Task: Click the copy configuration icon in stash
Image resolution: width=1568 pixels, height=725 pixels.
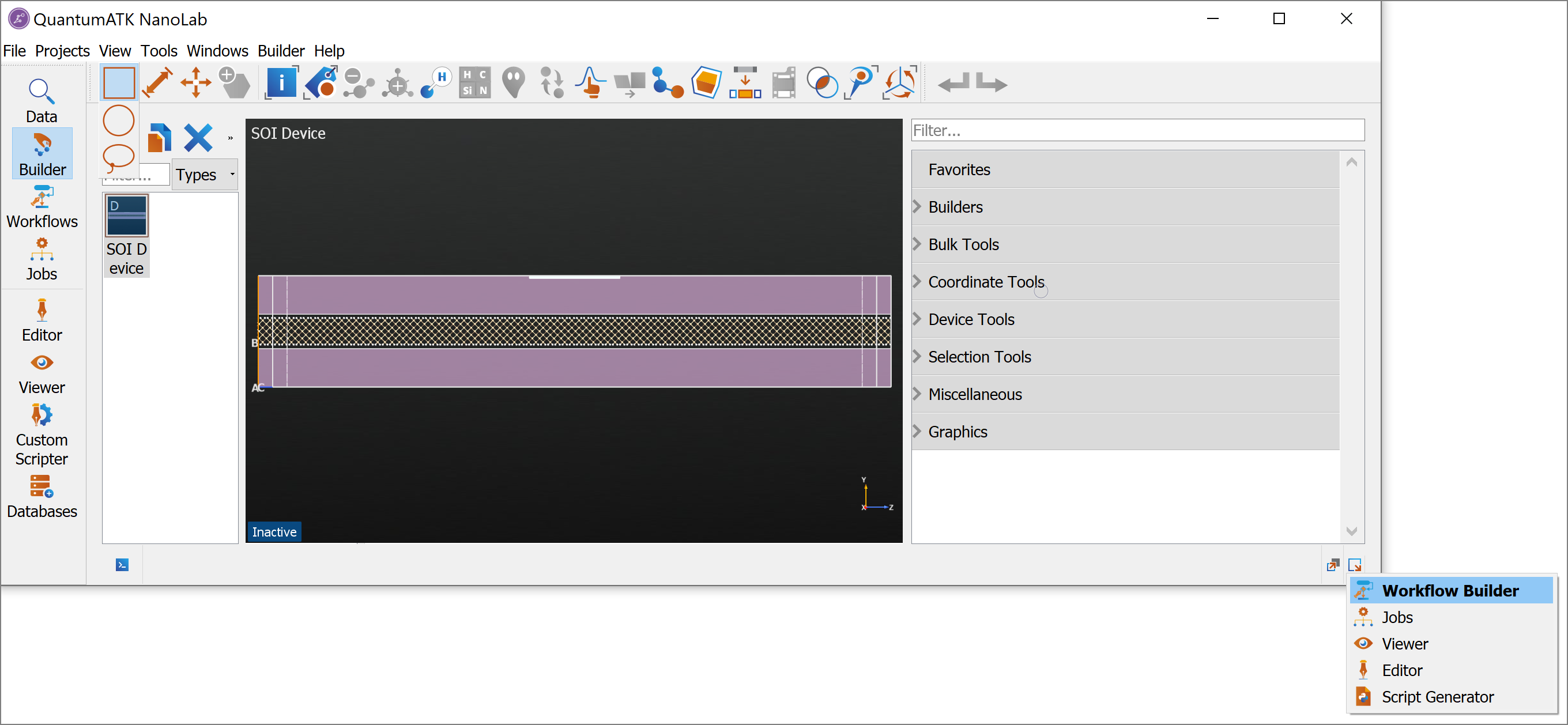Action: point(160,138)
